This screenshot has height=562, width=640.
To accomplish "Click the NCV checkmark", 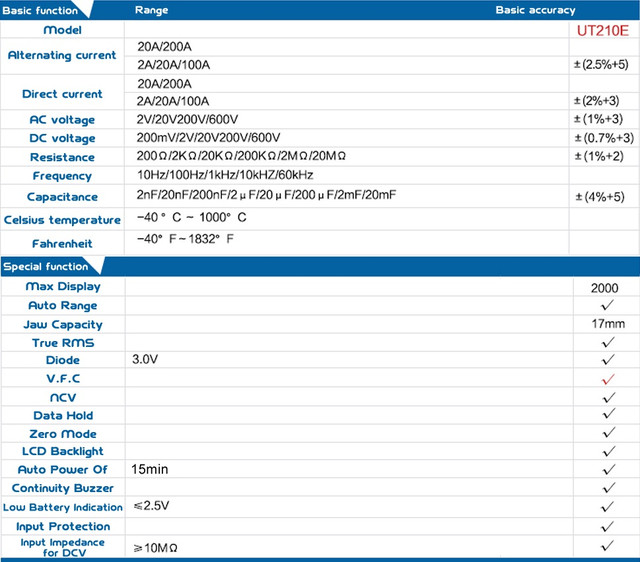I will 608,397.
